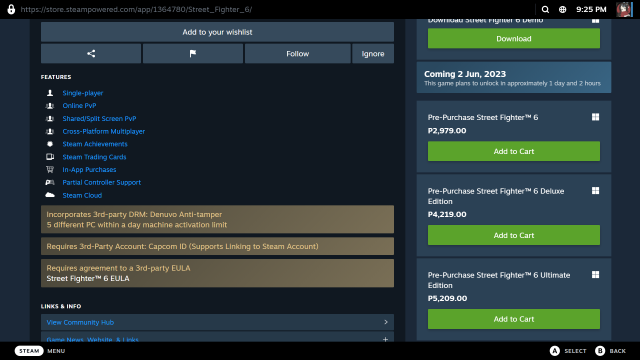Click Windows icon beside Ultimate Edition
This screenshot has height=360, width=640.
[x=596, y=275]
